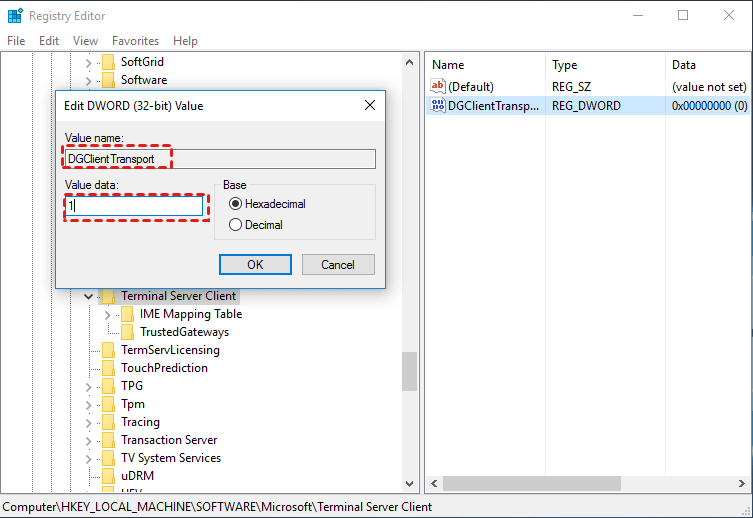Click the REG_SZ type cell
The width and height of the screenshot is (753, 518).
pos(571,86)
